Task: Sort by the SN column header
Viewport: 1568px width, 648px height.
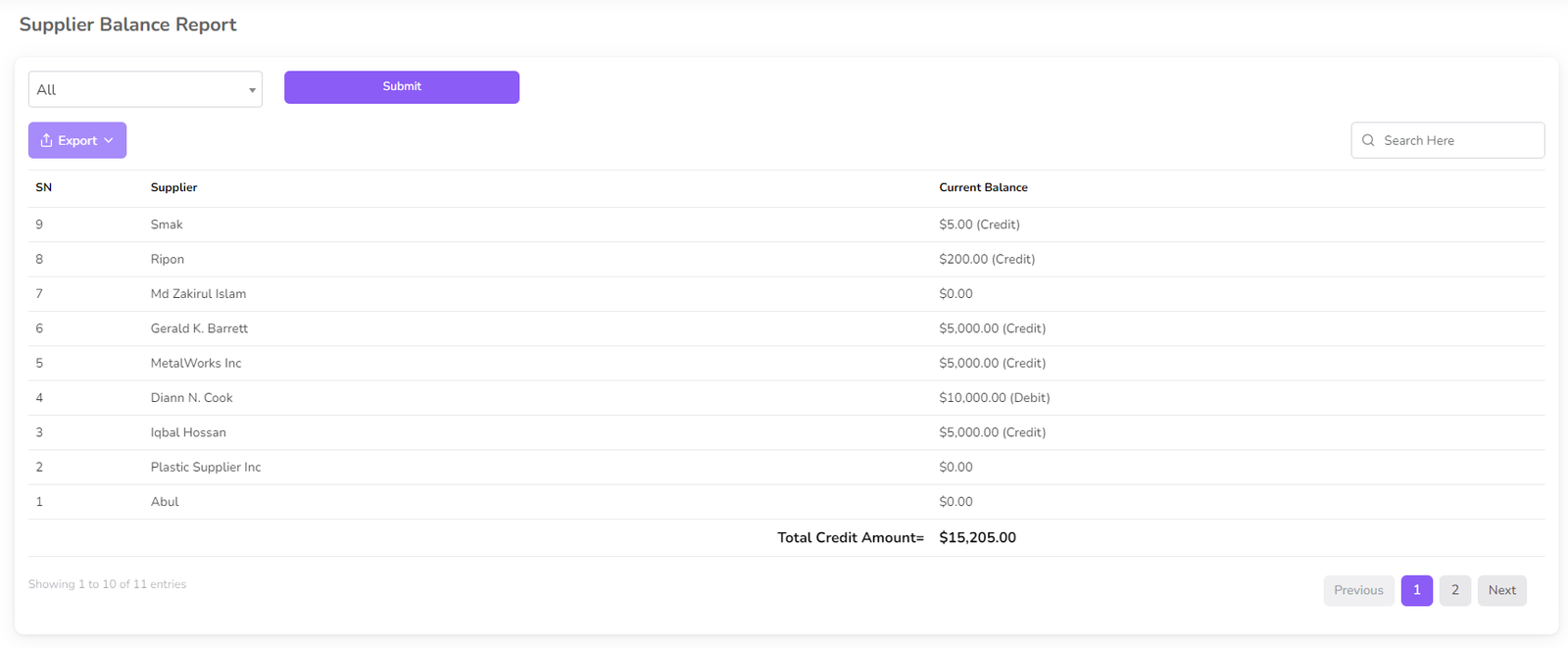Action: pyautogui.click(x=44, y=187)
